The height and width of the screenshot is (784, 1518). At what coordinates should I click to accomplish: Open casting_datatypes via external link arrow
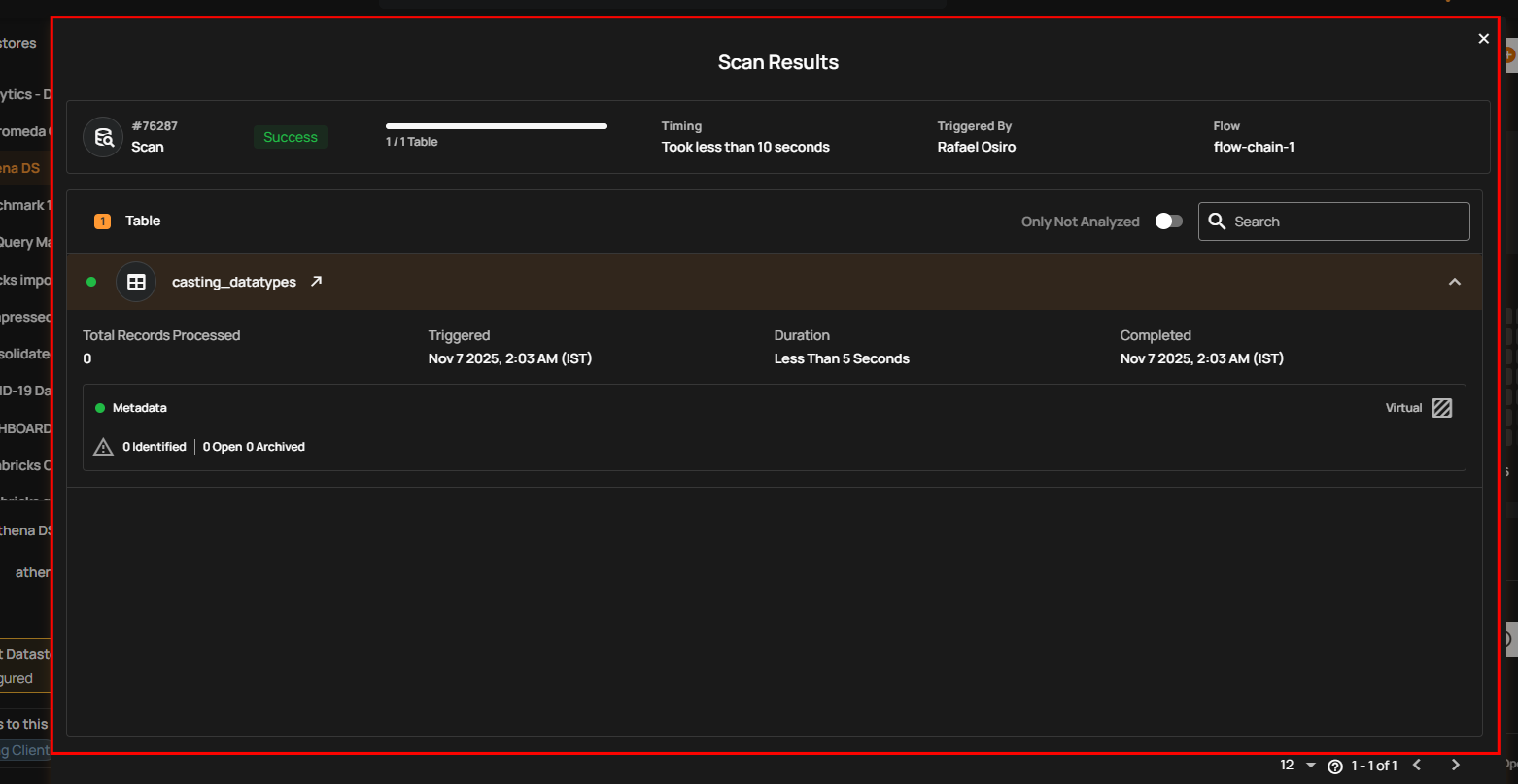point(316,282)
